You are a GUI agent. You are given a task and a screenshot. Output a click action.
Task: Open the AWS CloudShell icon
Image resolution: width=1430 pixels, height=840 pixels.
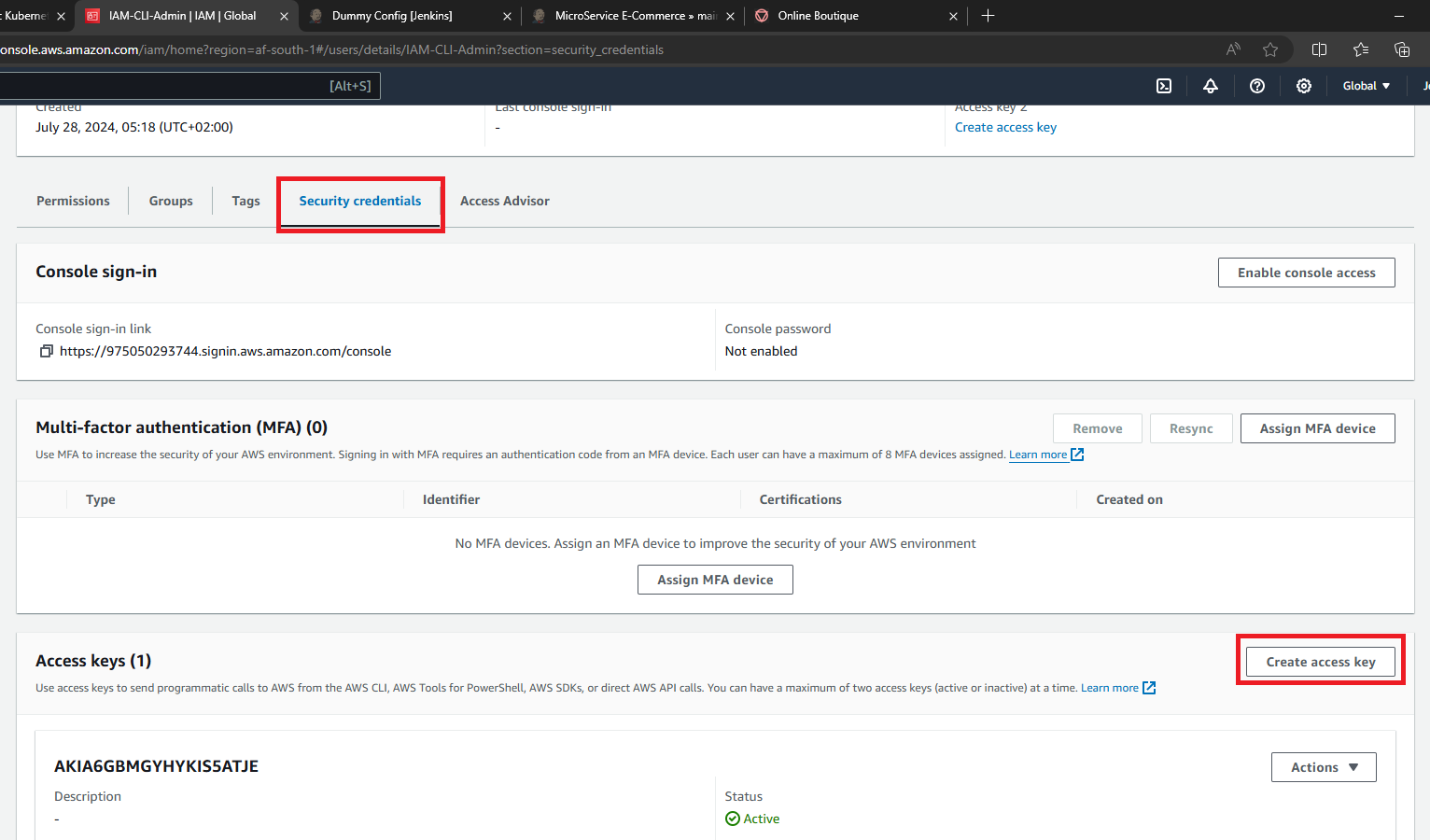pos(1164,86)
